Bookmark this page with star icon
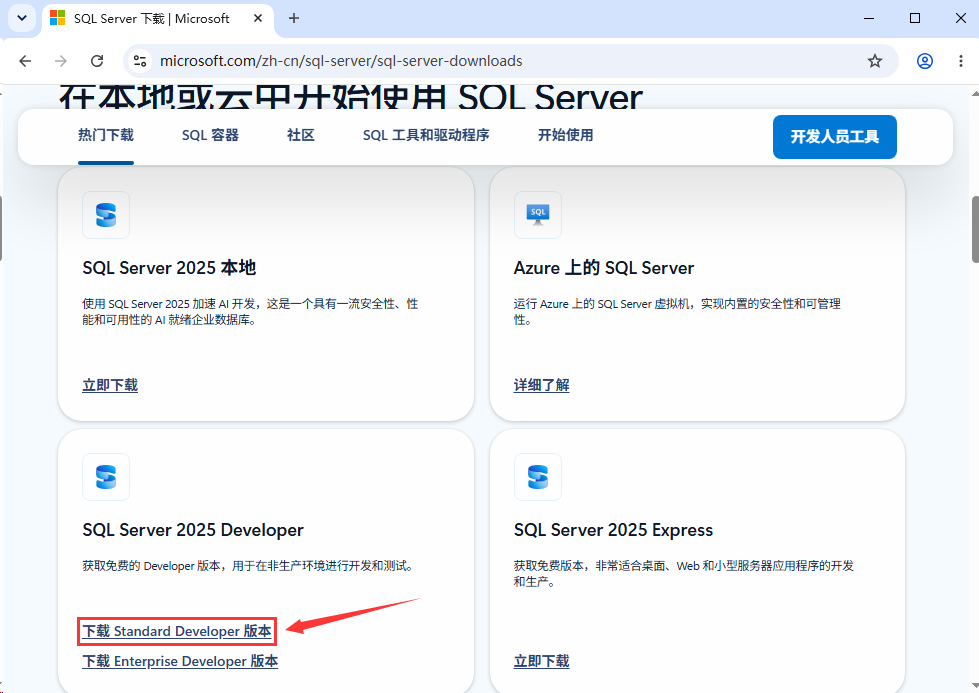979x693 pixels. click(875, 61)
